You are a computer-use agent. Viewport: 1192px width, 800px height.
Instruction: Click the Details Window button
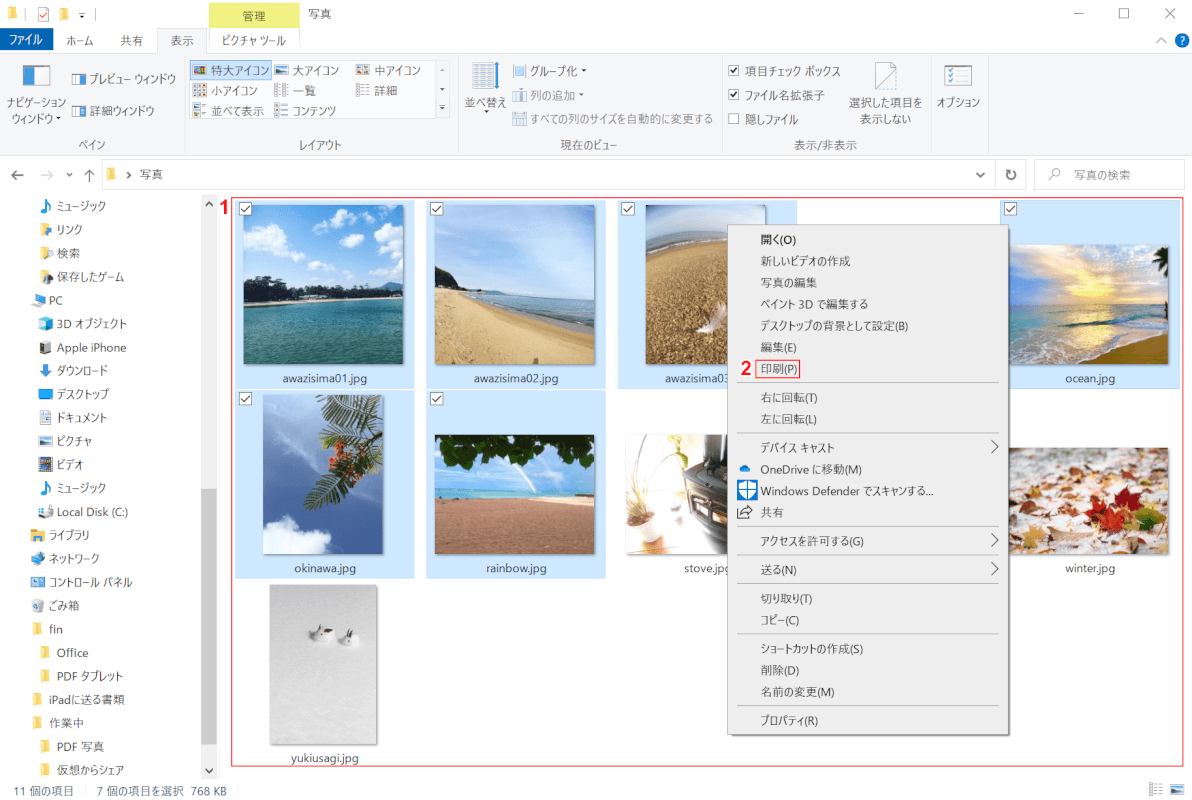pos(113,111)
